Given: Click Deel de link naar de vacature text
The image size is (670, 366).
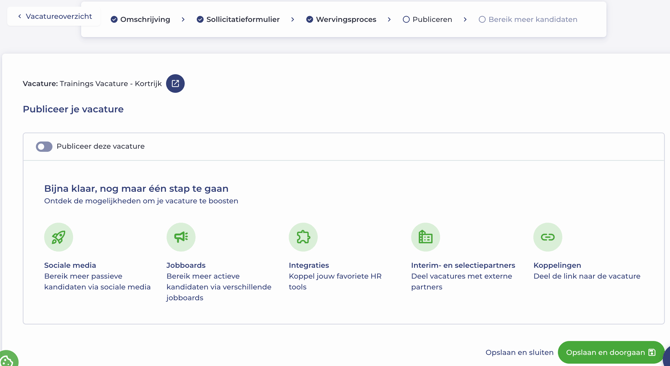Looking at the screenshot, I should [587, 276].
